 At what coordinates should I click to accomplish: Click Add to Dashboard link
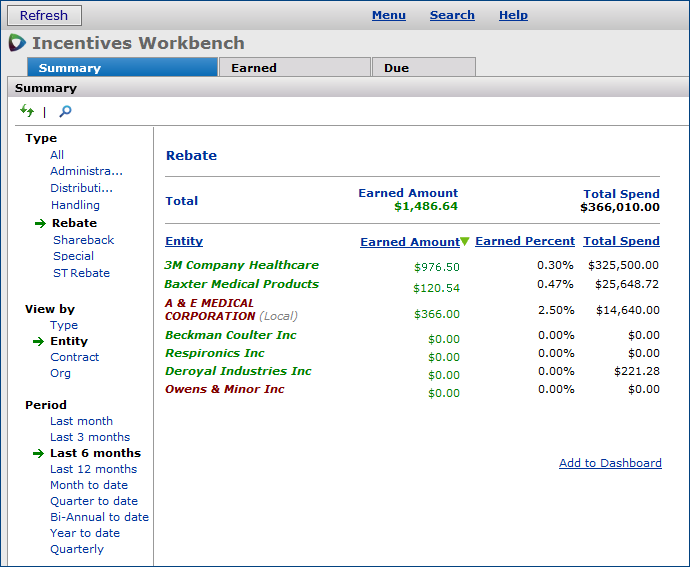tap(610, 463)
